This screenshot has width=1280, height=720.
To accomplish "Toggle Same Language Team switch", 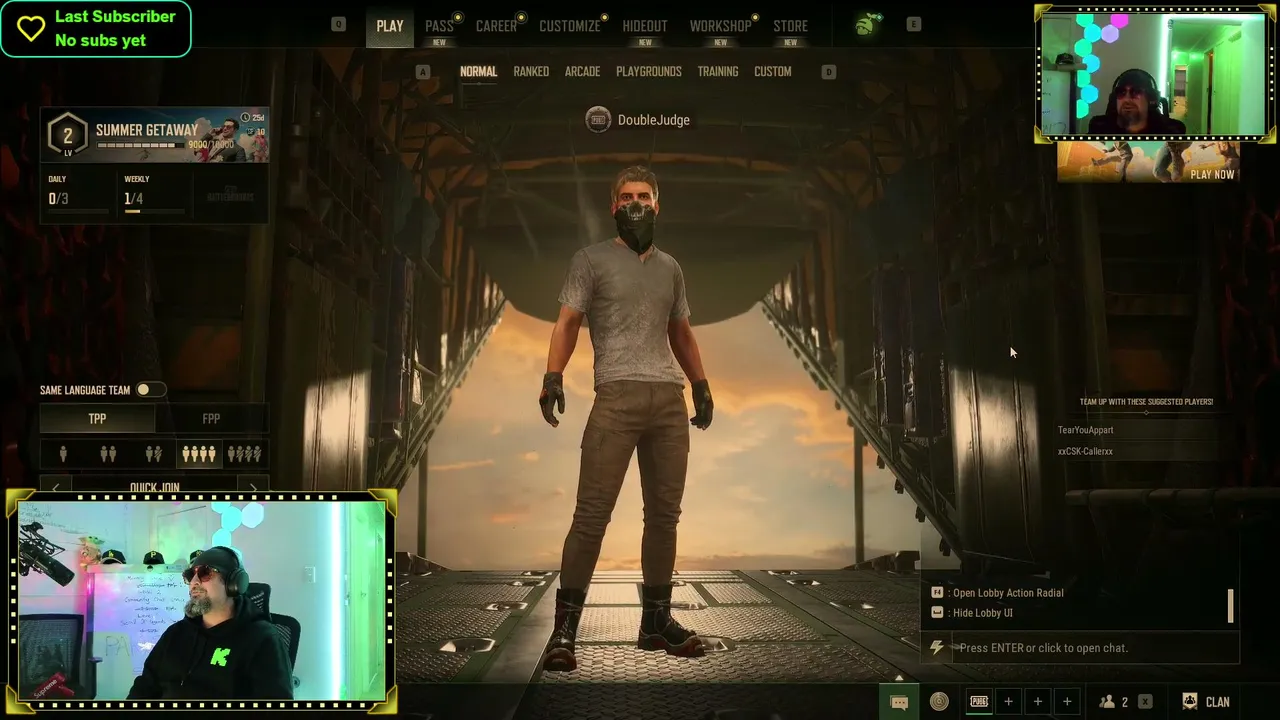I will pyautogui.click(x=150, y=390).
